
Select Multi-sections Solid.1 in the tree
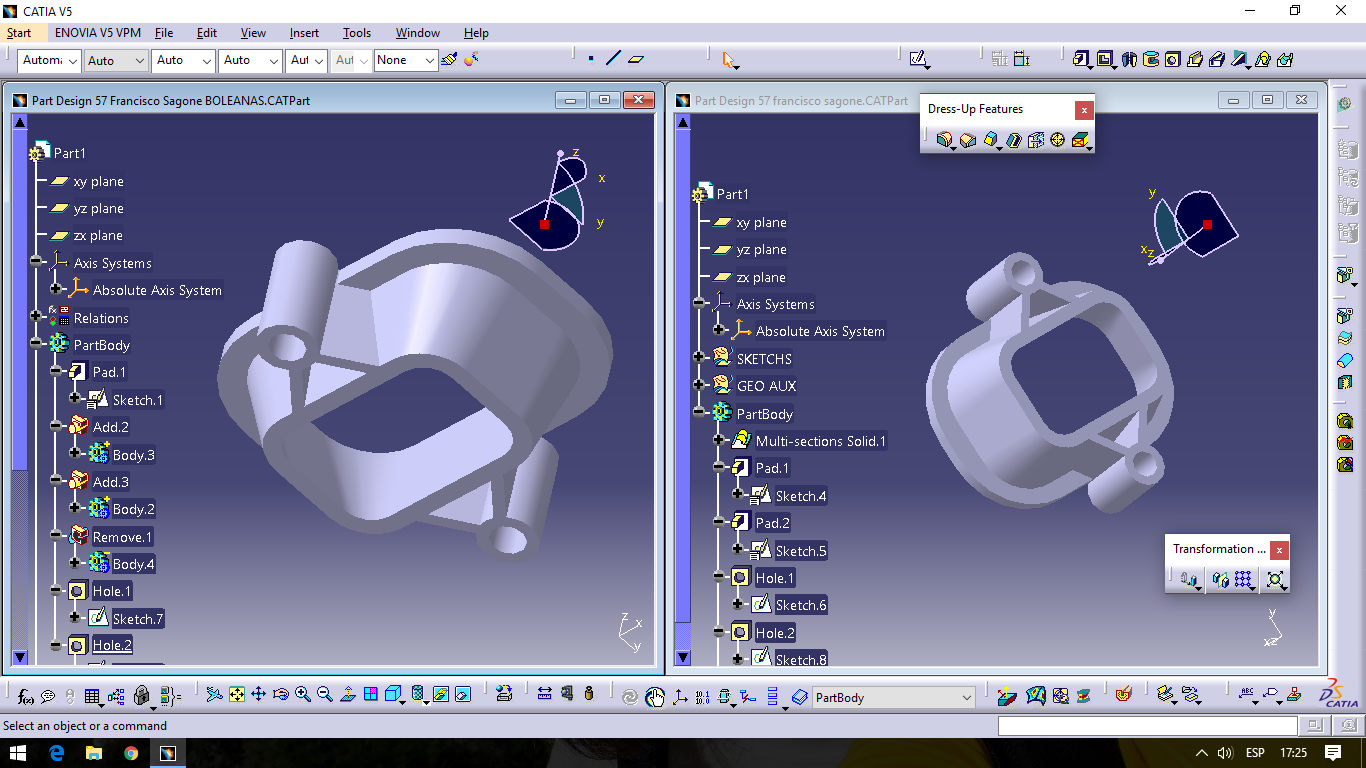click(x=820, y=441)
